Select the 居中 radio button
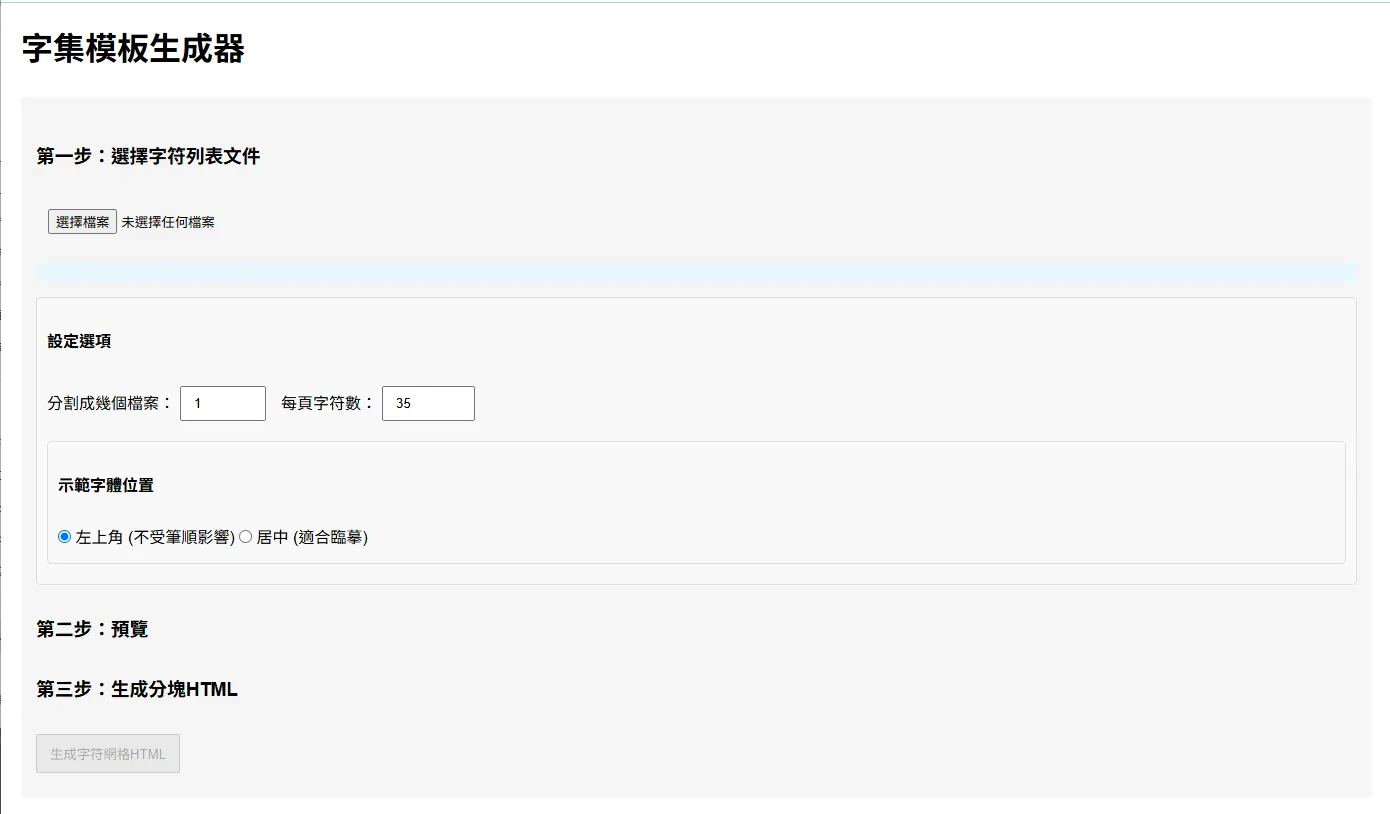1390x814 pixels. pos(245,537)
